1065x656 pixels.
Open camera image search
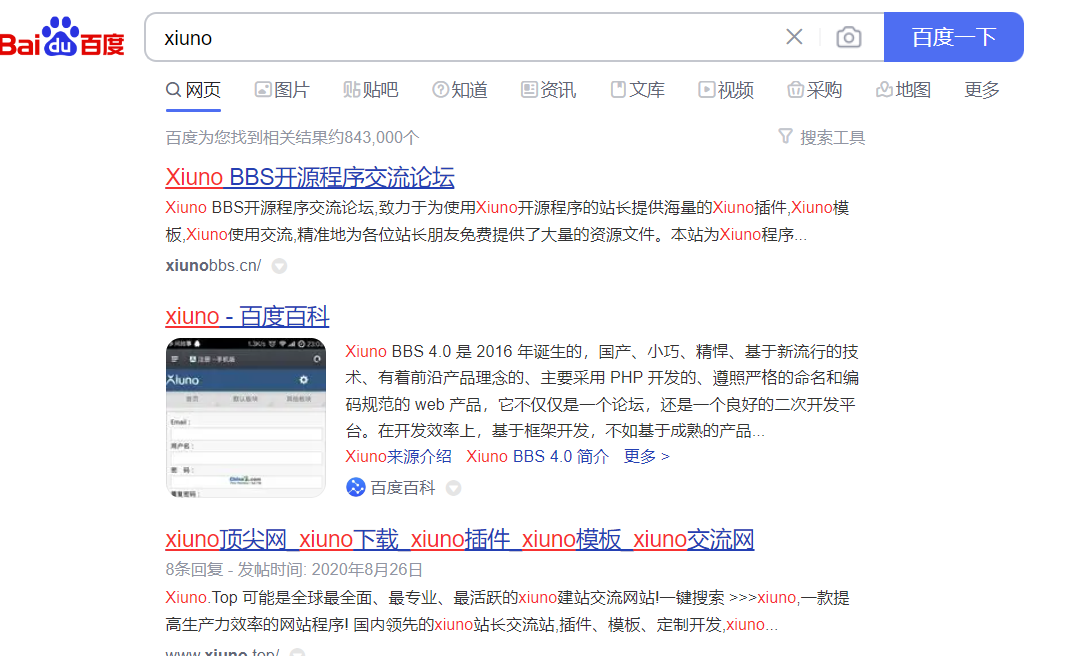point(848,38)
